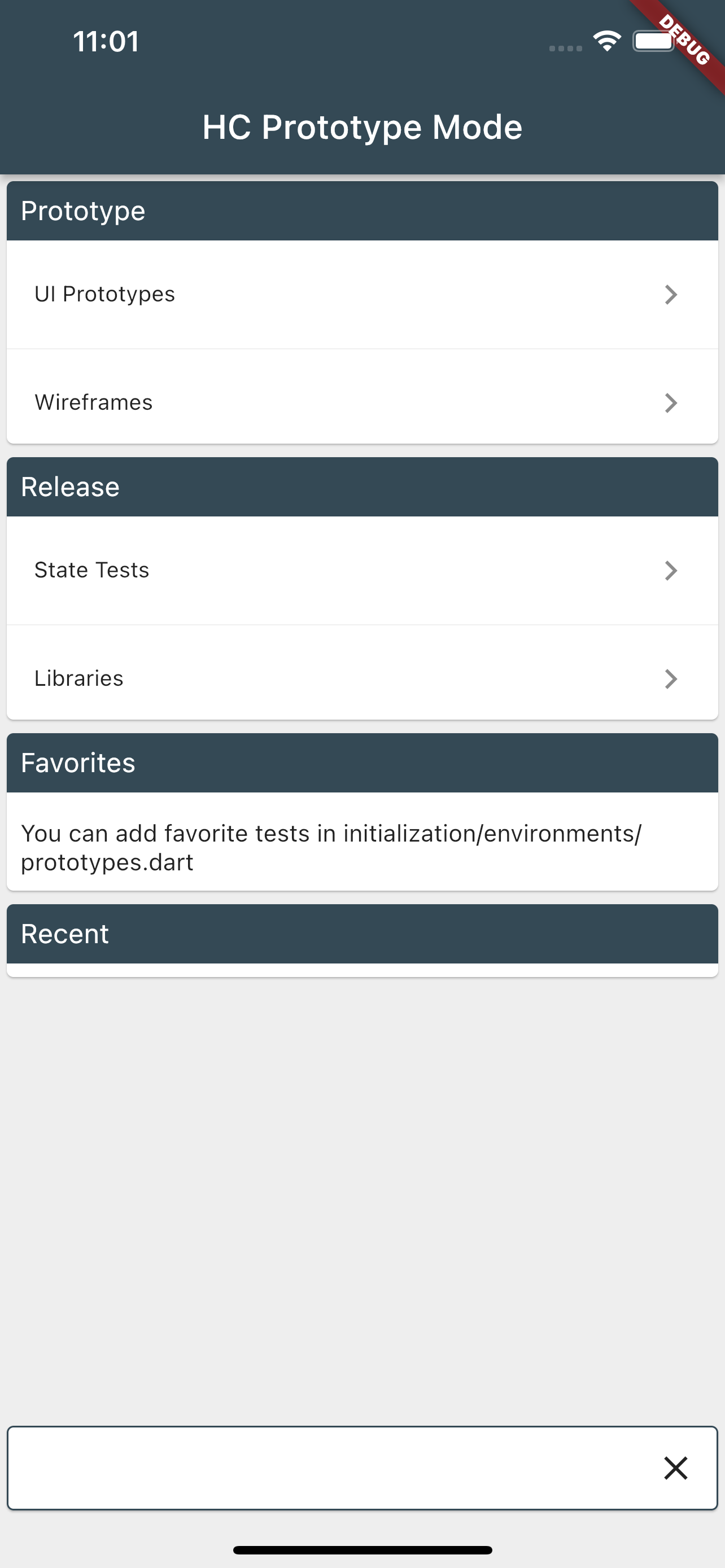Tap the Release section header
Screen dimensions: 725x1568
[362, 487]
